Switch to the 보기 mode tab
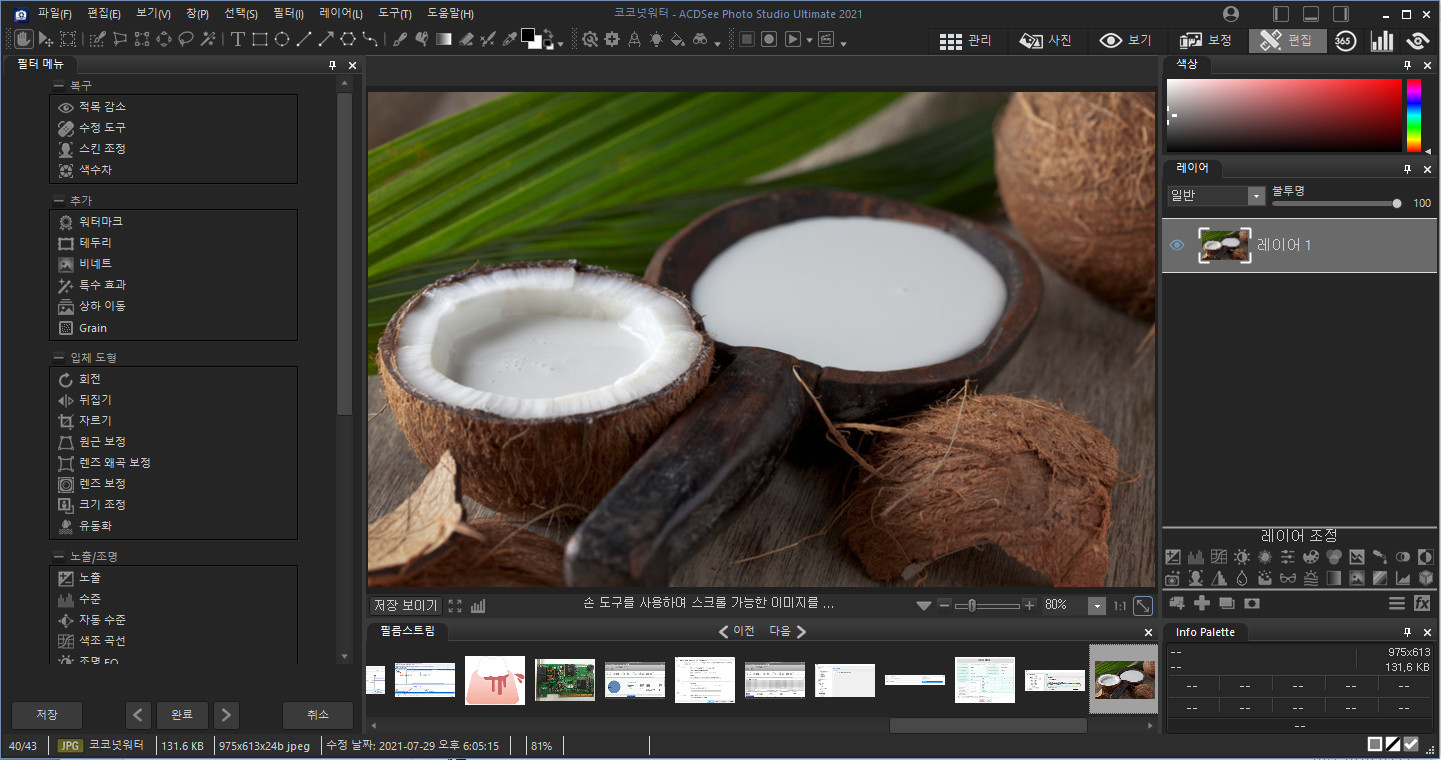The width and height of the screenshot is (1441, 760). pyautogui.click(x=1126, y=40)
